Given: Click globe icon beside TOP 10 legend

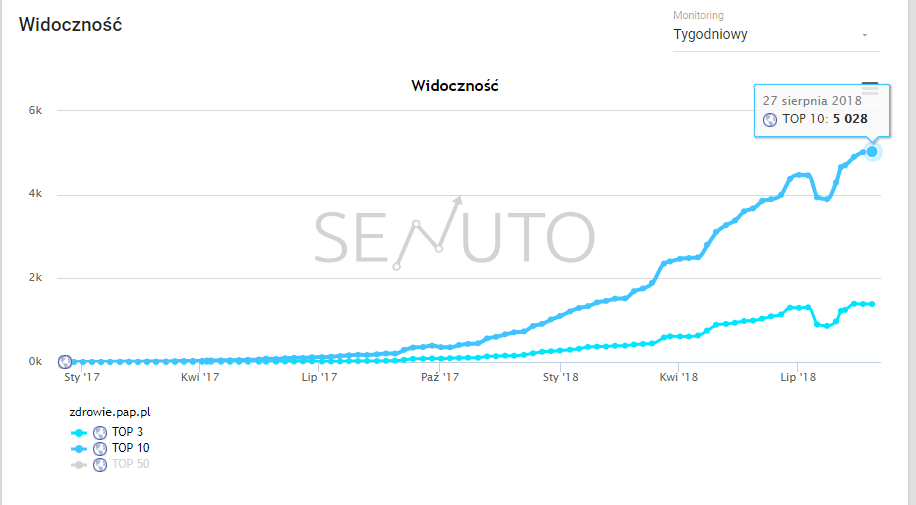Looking at the screenshot, I should (x=100, y=448).
